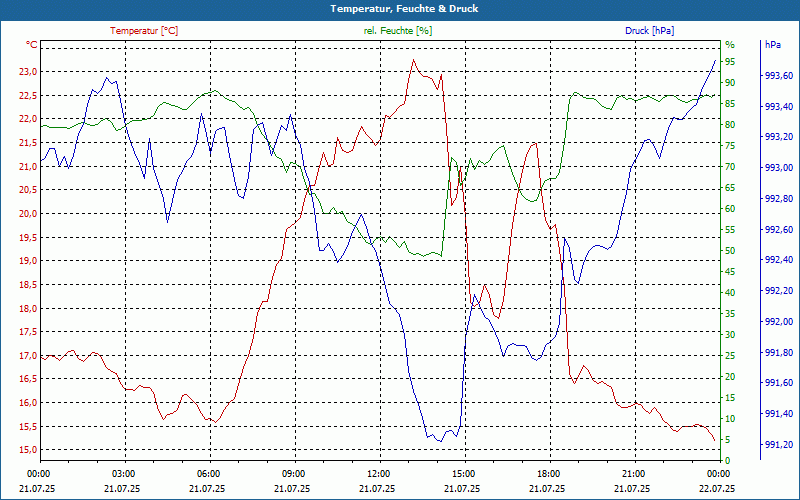Screen dimensions: 800x500
Task: Click '19,5' on the temperature axis
Action: pos(28,237)
